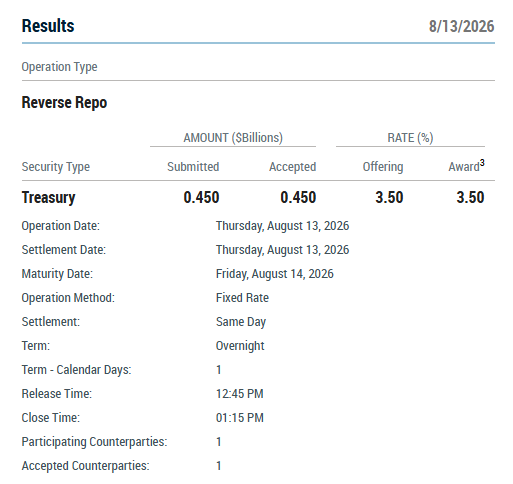Click the Operation Date value

(x=282, y=226)
